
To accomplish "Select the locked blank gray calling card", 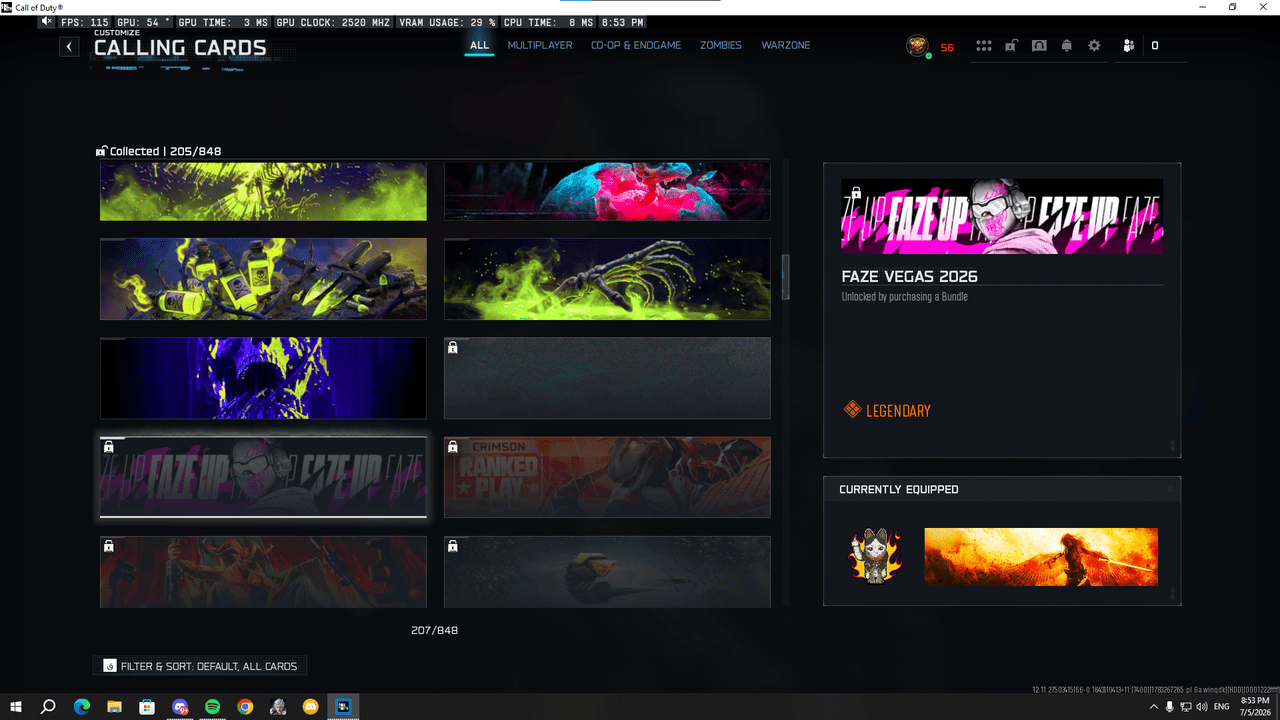I will click(607, 378).
